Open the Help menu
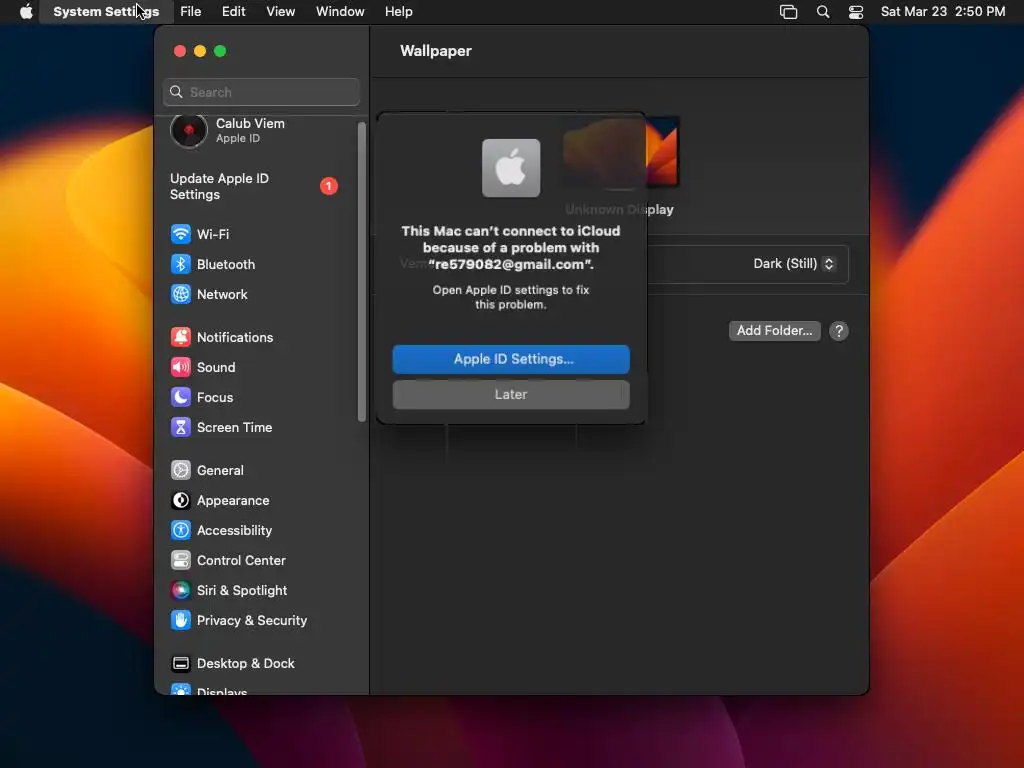Viewport: 1024px width, 768px height. (x=398, y=11)
